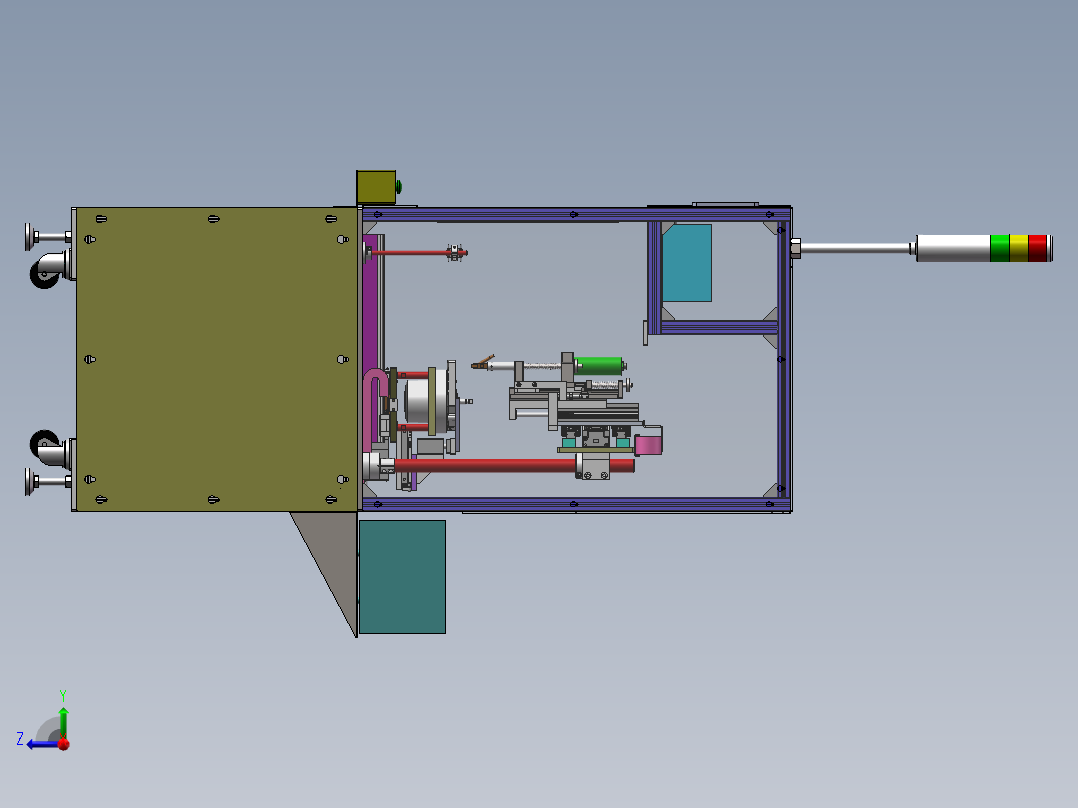Select the bottom purple aluminum frame rail
Viewport: 1078px width, 808px height.
click(x=576, y=504)
